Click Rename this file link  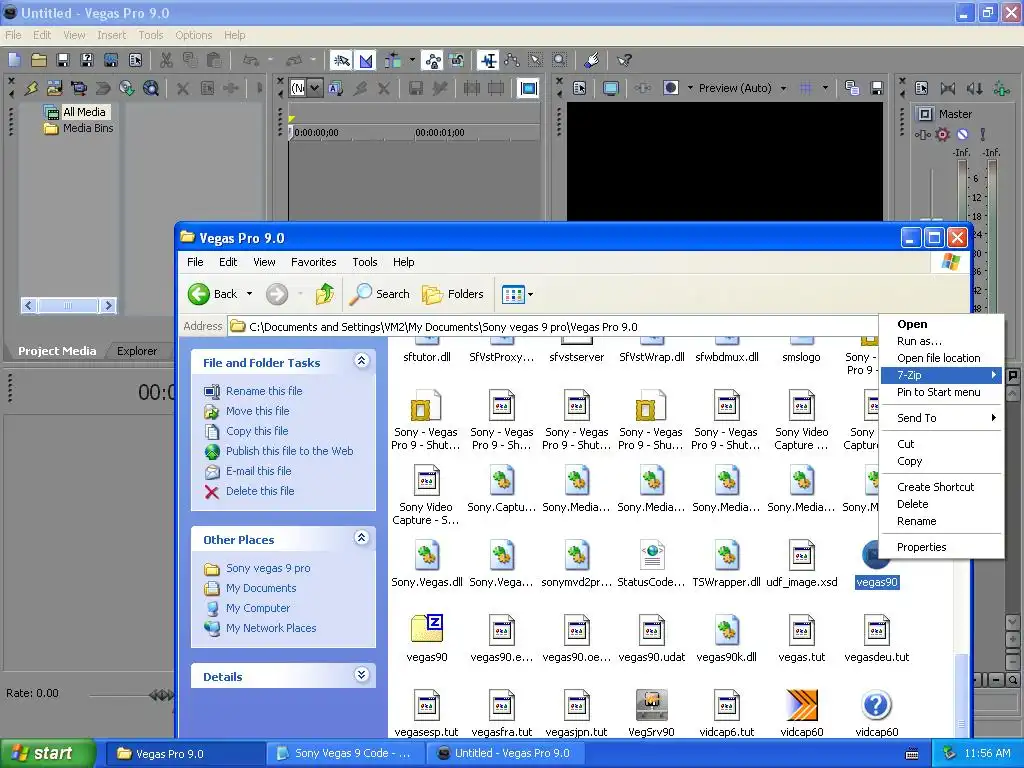(x=264, y=391)
